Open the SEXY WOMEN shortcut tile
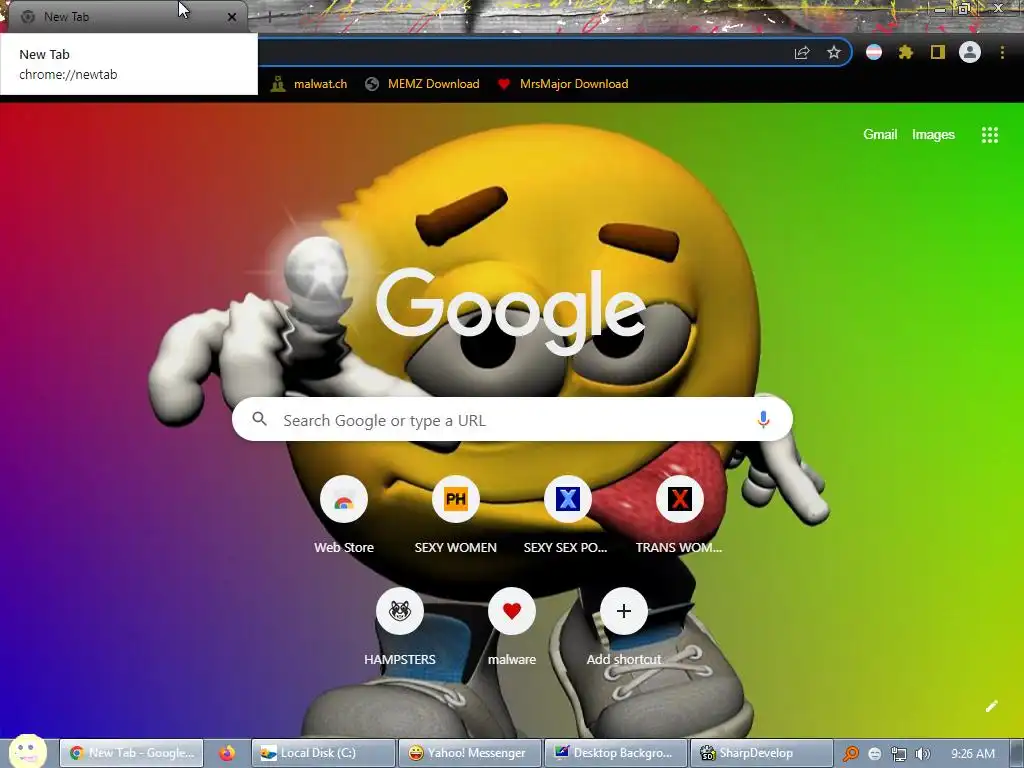 456,515
